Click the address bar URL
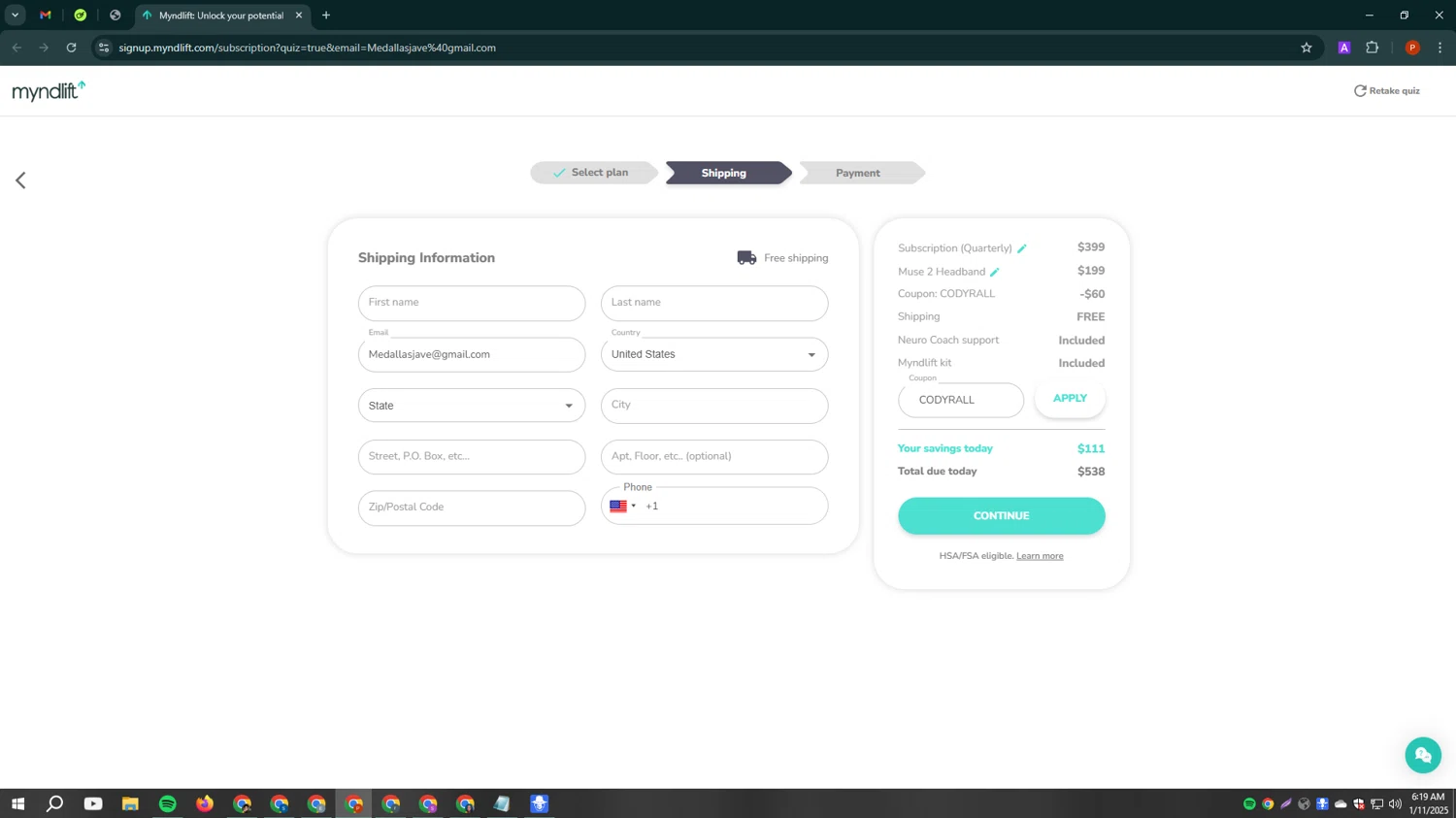 coord(307,48)
